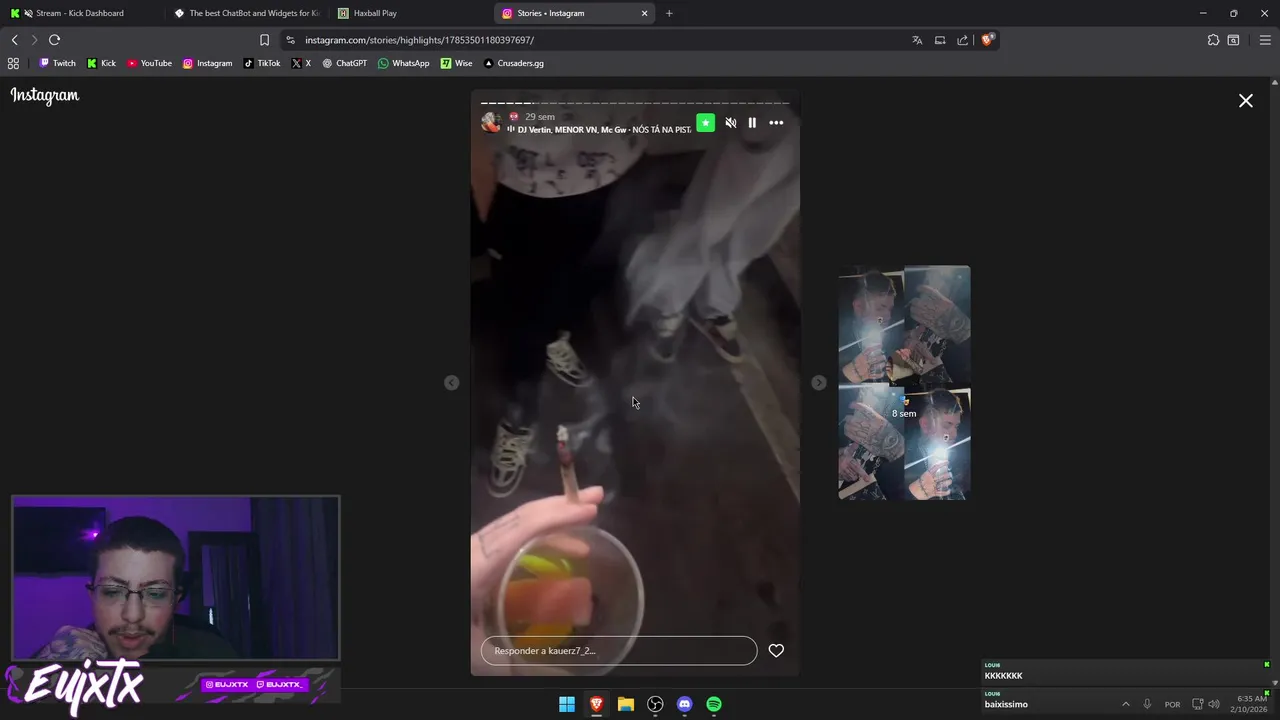This screenshot has width=1280, height=720.
Task: Click the picture-in-picture icon in the address bar
Action: coord(940,40)
